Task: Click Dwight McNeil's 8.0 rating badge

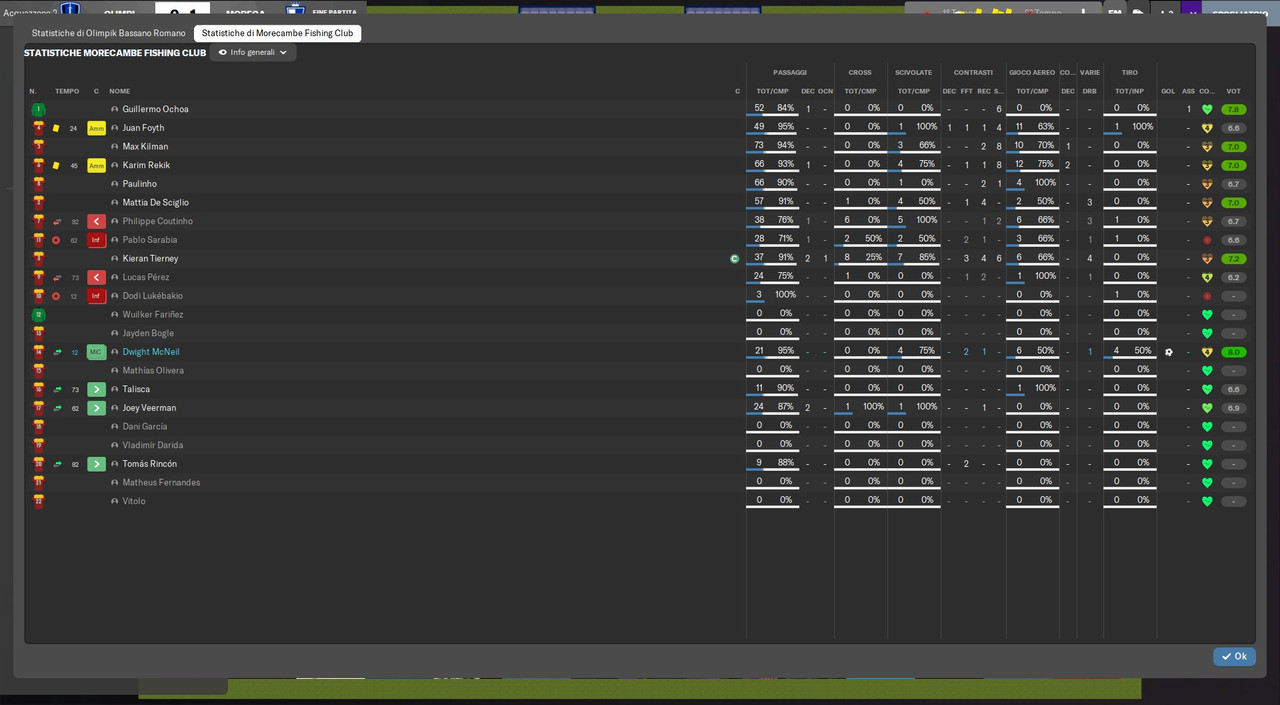Action: coord(1234,352)
